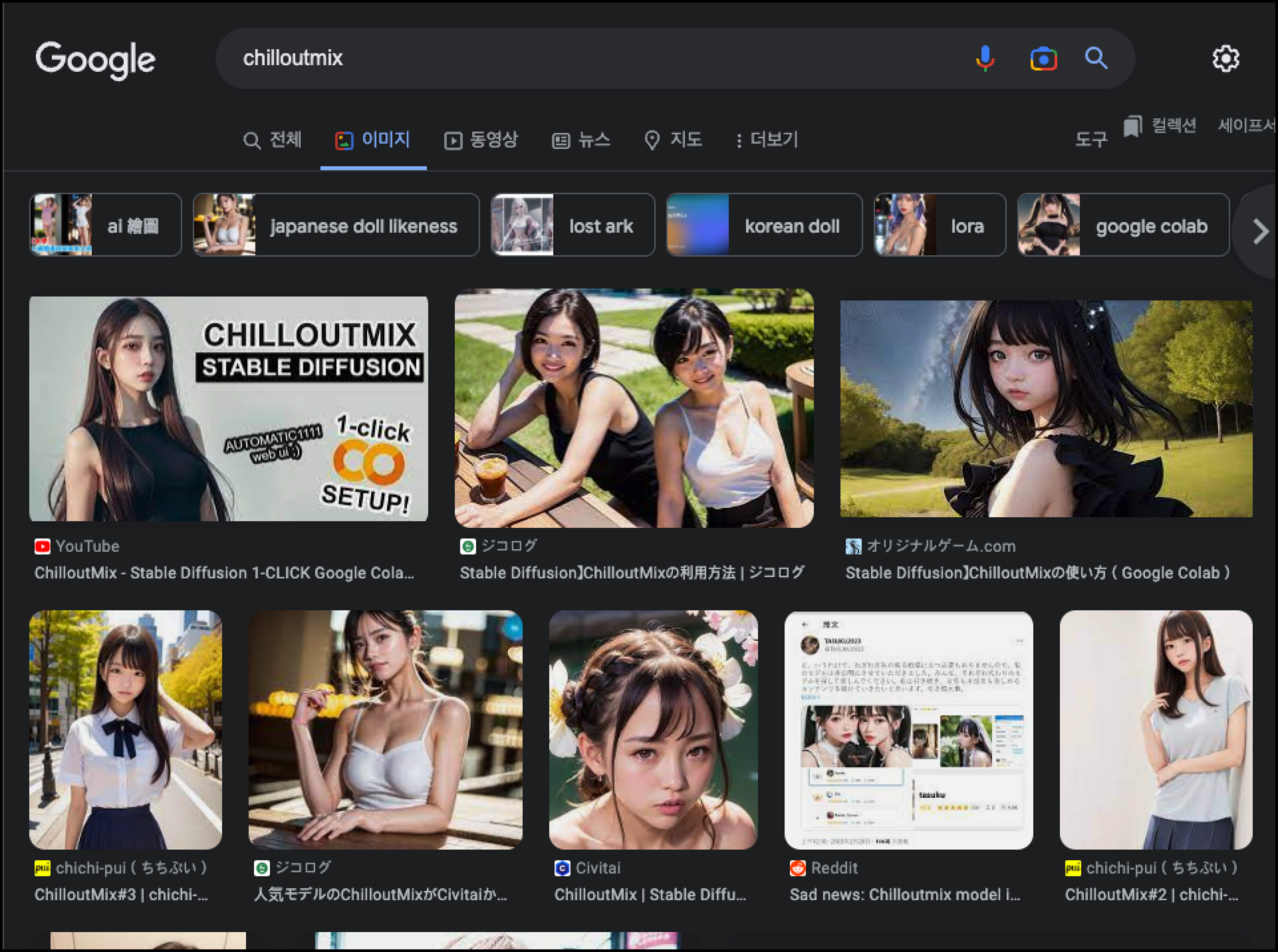
Task: Click the Reddit source icon
Action: (x=797, y=868)
